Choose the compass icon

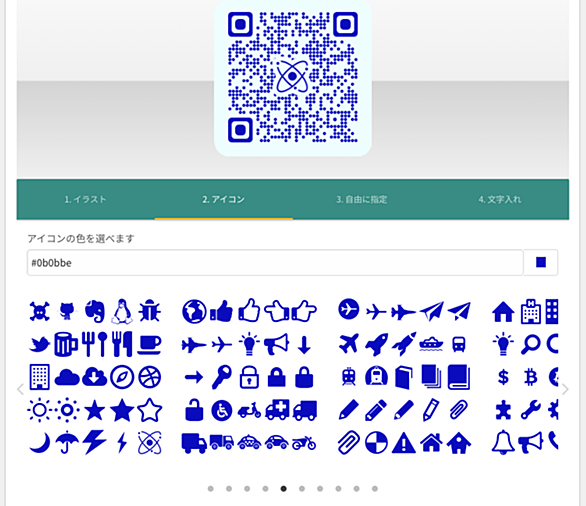[x=122, y=377]
